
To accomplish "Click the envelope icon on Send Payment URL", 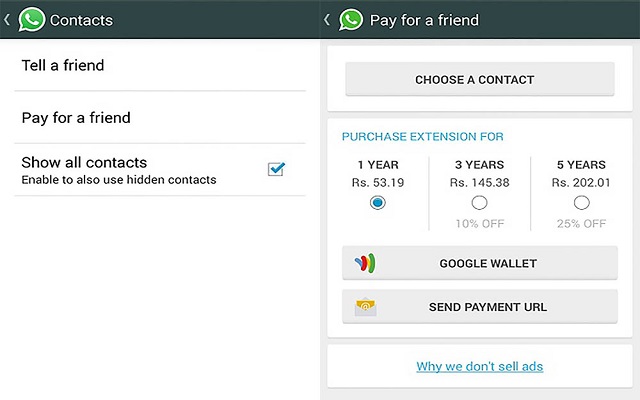I will [x=365, y=306].
